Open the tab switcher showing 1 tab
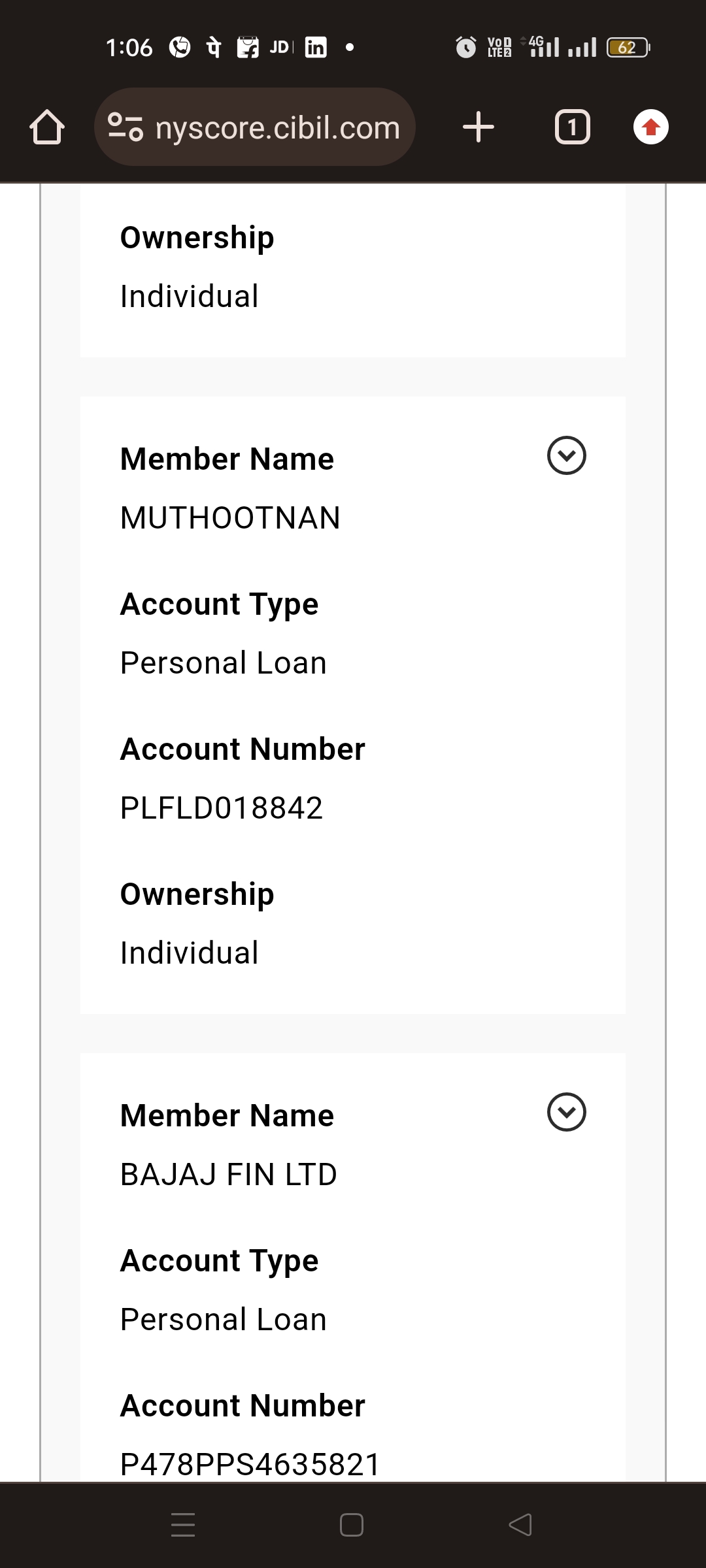Image resolution: width=706 pixels, height=1568 pixels. (572, 127)
